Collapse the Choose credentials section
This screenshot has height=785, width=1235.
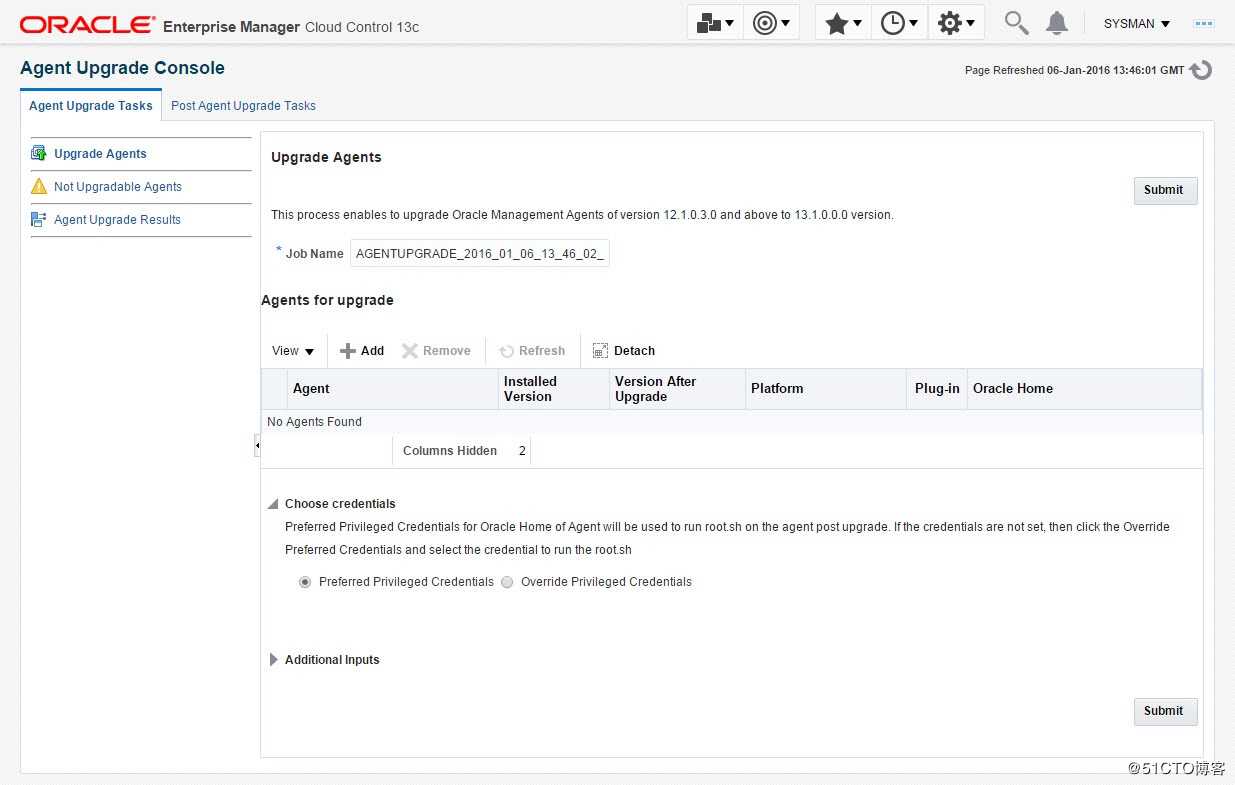click(x=273, y=504)
